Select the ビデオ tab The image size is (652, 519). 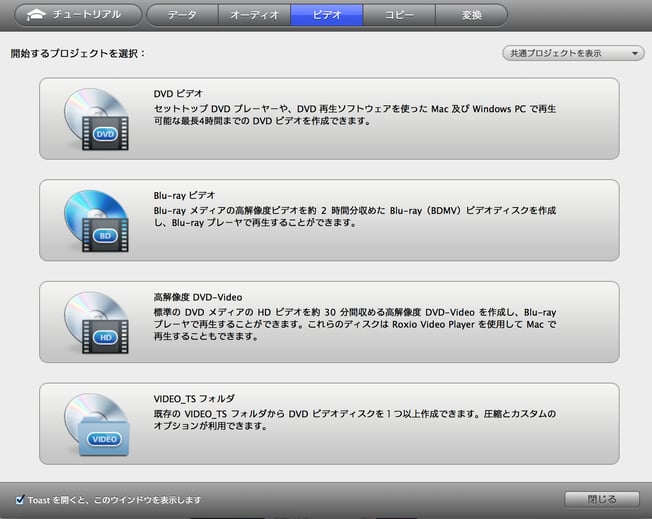327,15
